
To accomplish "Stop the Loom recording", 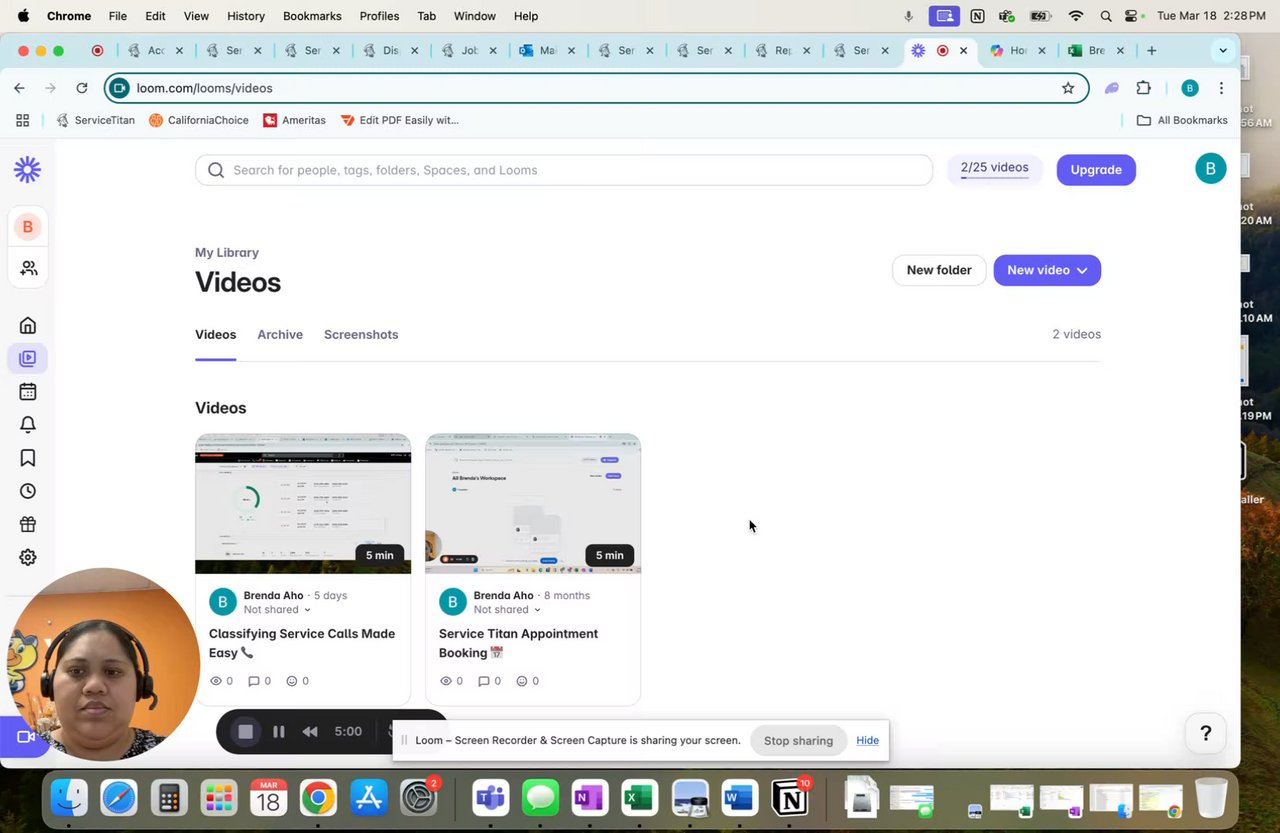I will click(x=245, y=731).
